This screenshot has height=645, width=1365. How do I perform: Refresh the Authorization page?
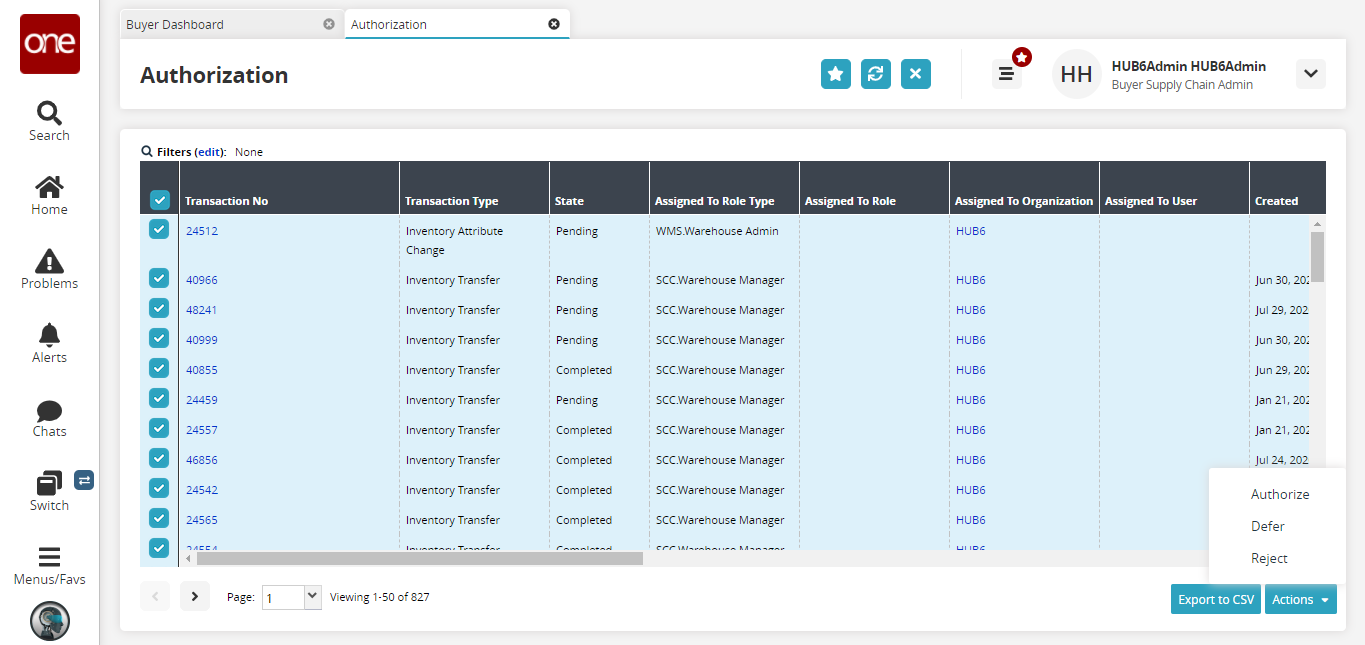[876, 74]
